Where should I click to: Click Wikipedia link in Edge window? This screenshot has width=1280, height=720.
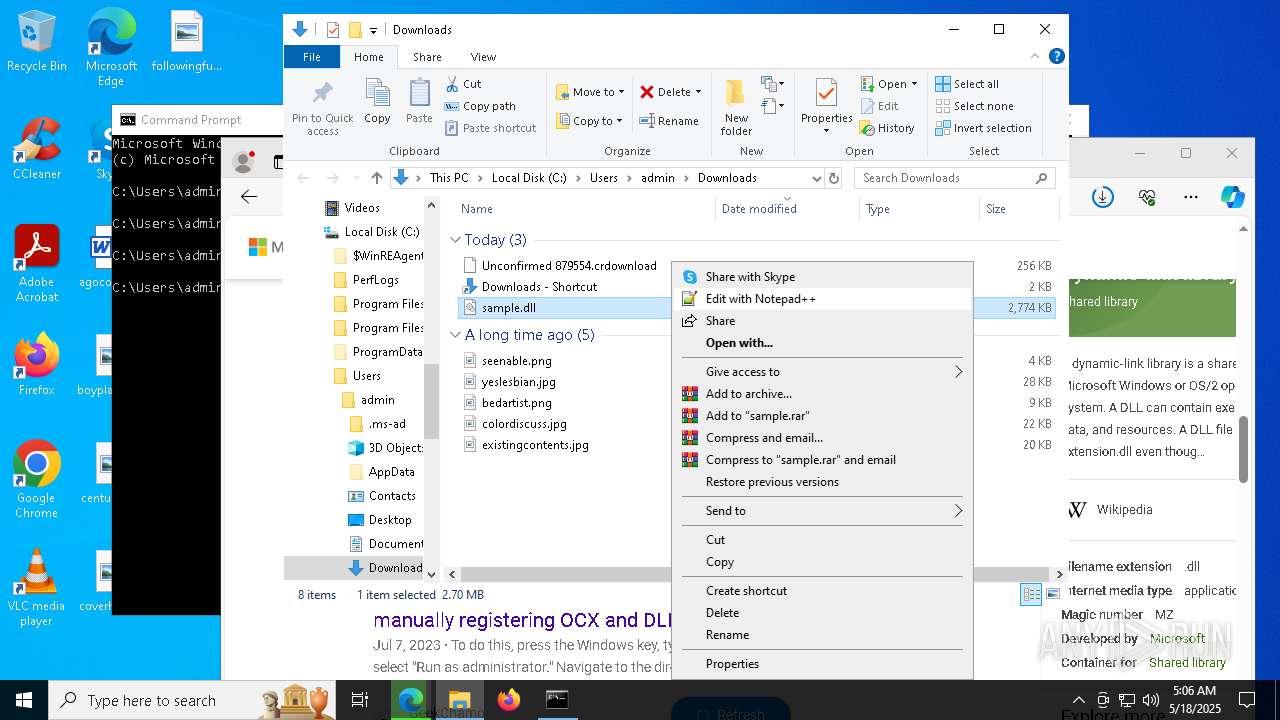pyautogui.click(x=1124, y=510)
